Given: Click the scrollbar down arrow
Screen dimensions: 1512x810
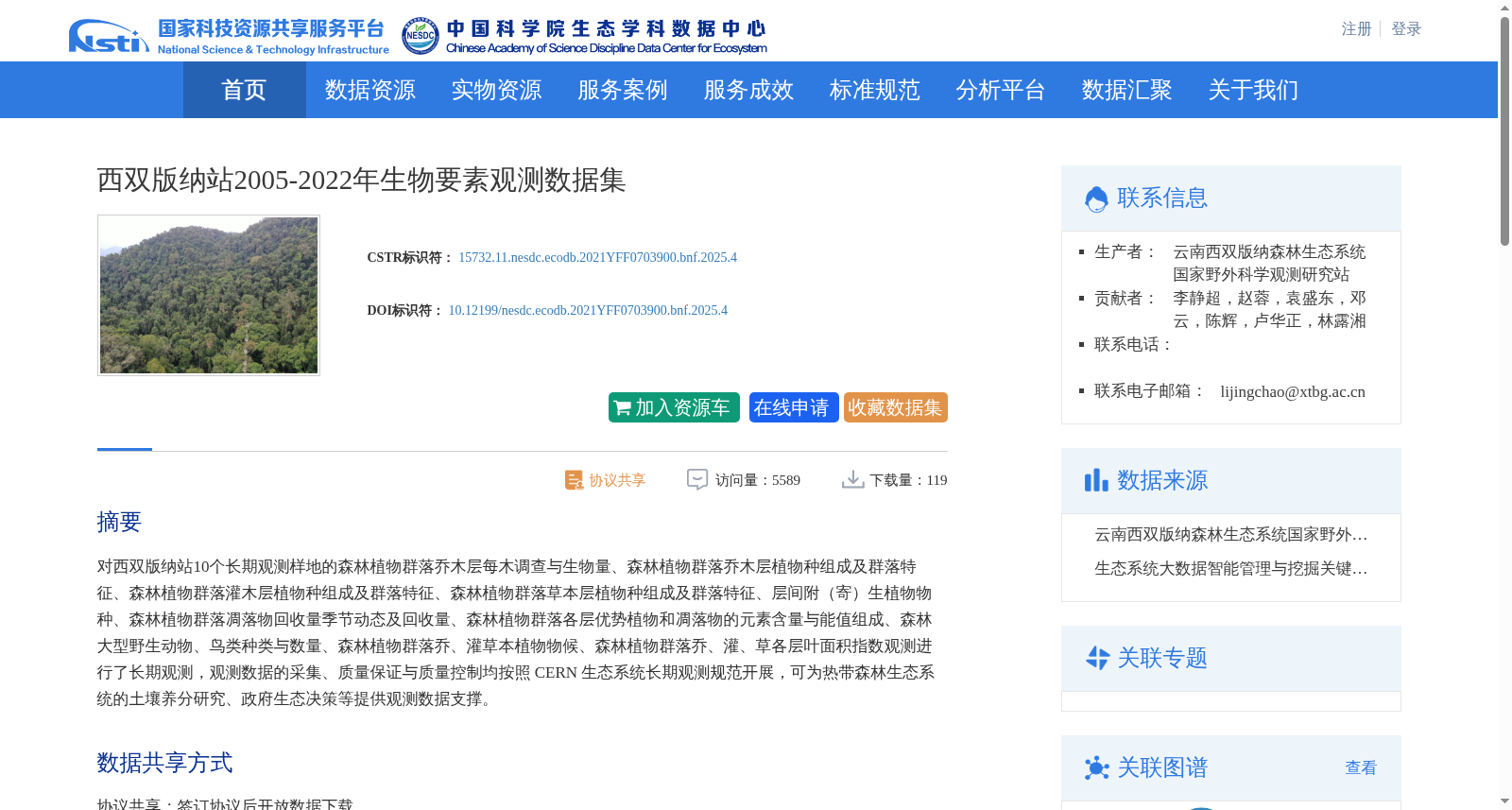Looking at the screenshot, I should (x=1504, y=801).
